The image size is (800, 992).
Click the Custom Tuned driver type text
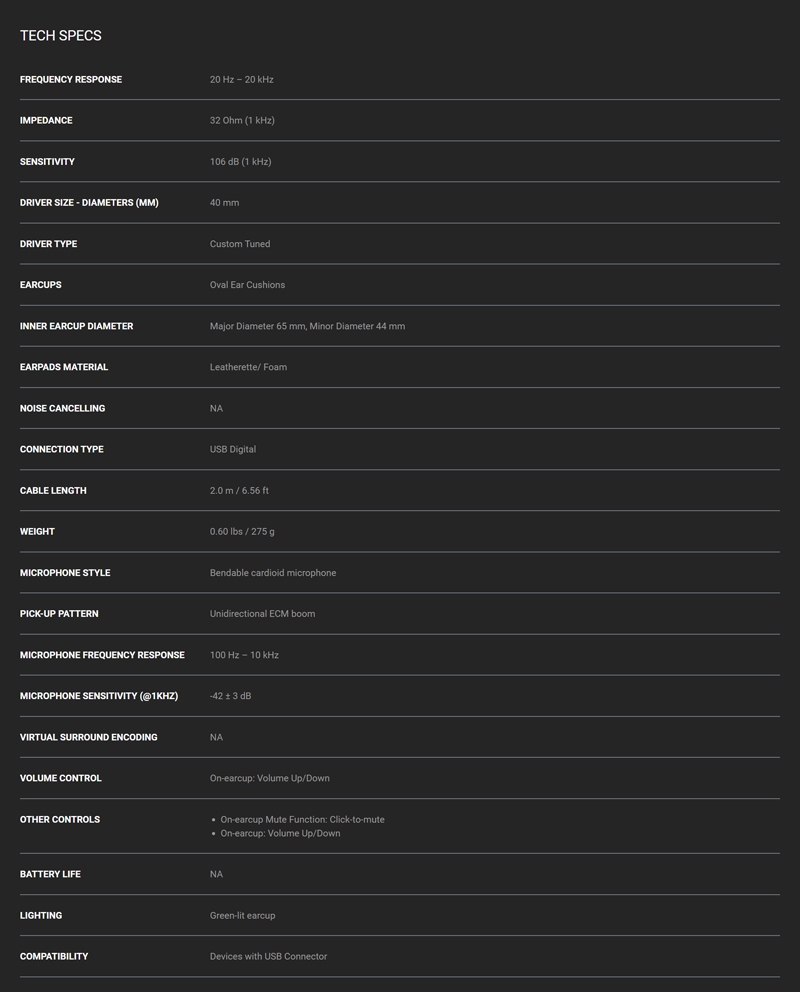[x=240, y=244]
